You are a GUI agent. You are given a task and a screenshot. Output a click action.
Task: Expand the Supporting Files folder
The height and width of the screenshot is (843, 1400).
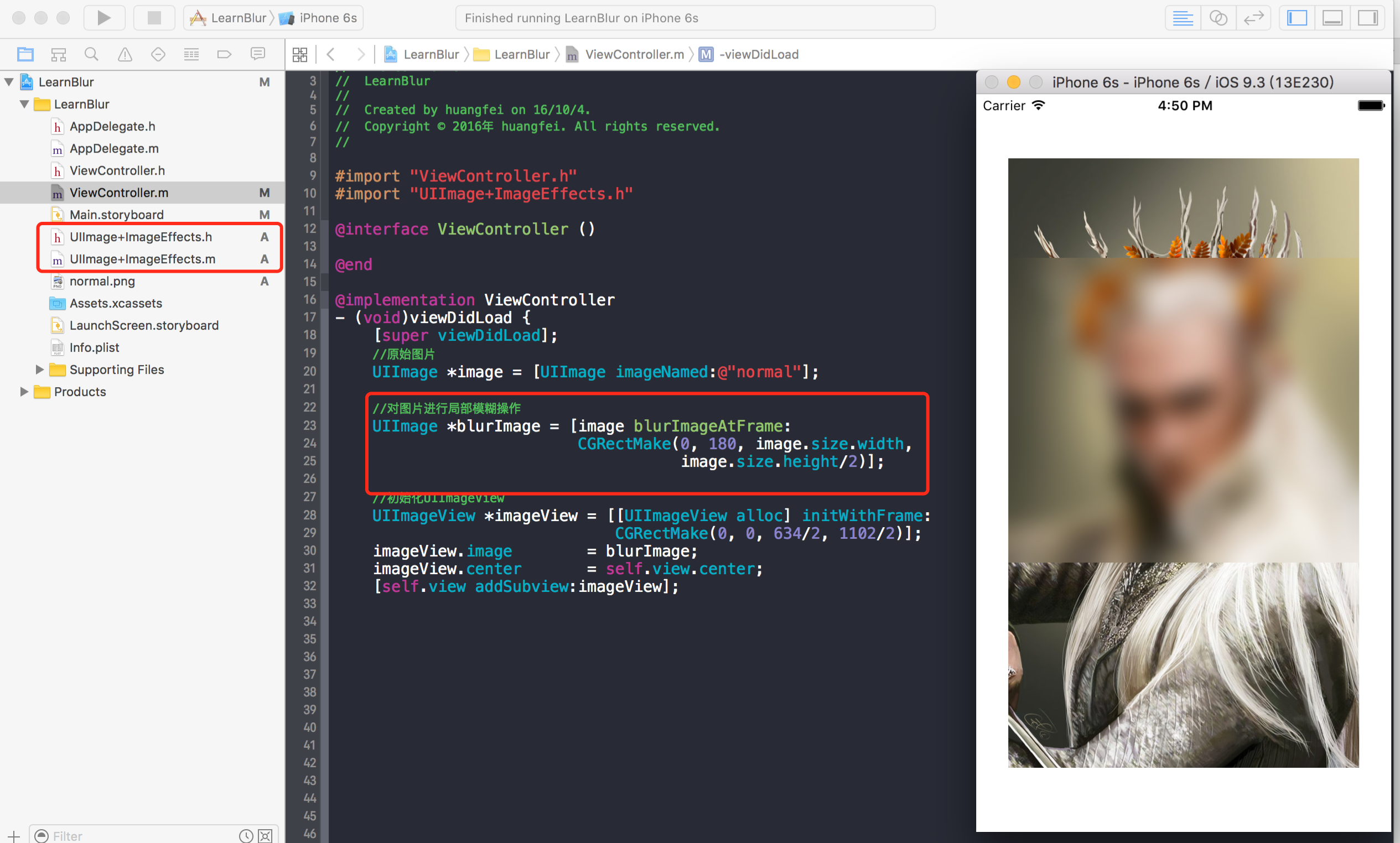point(39,370)
